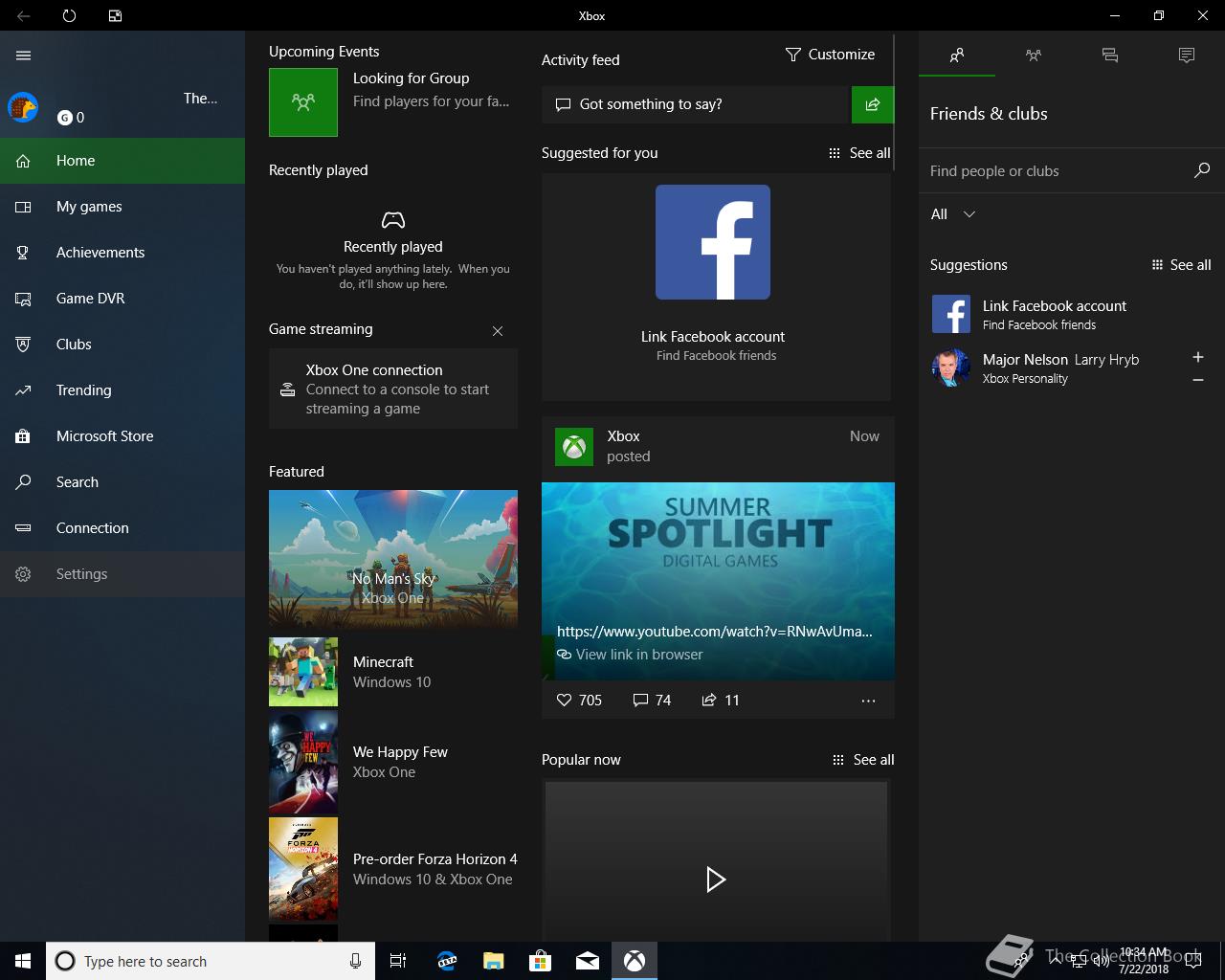Image resolution: width=1225 pixels, height=980 pixels.
Task: Open Mail app from taskbar
Action: pyautogui.click(x=588, y=961)
